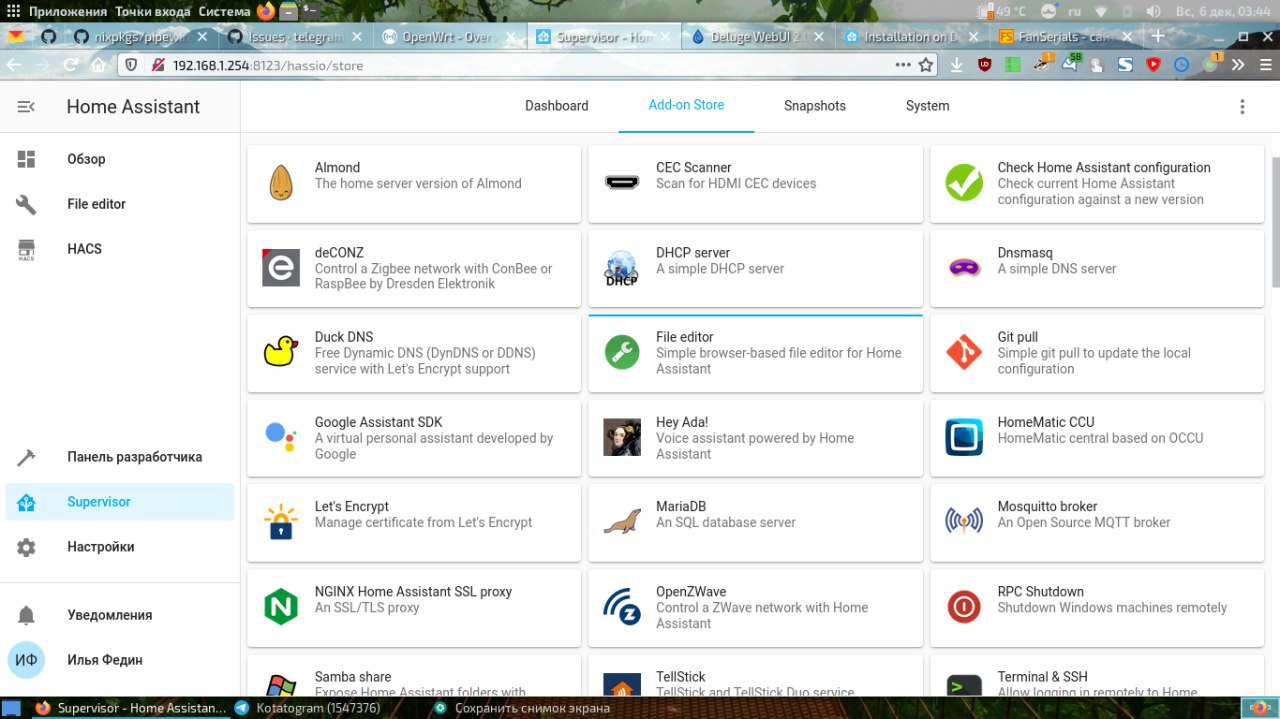
Task: Open the Обзор dashboard icon in sidebar
Action: [27, 159]
